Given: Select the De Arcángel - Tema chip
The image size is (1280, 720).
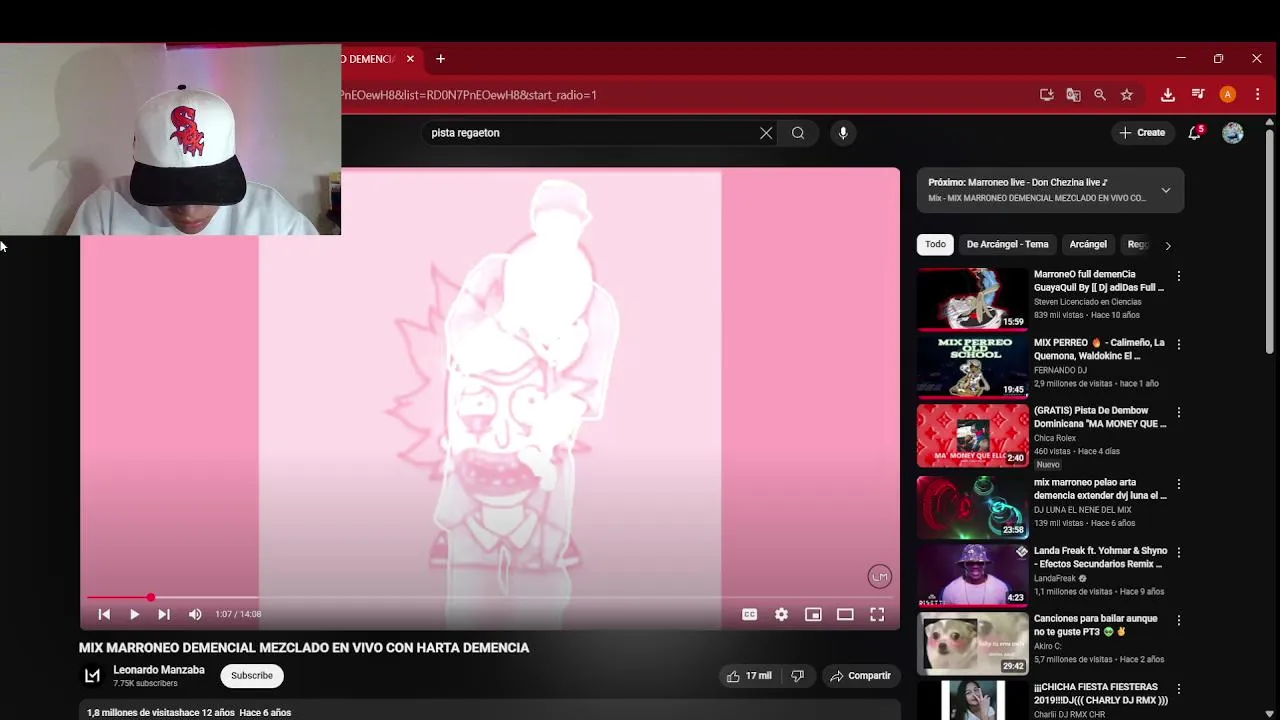Looking at the screenshot, I should (x=1007, y=244).
